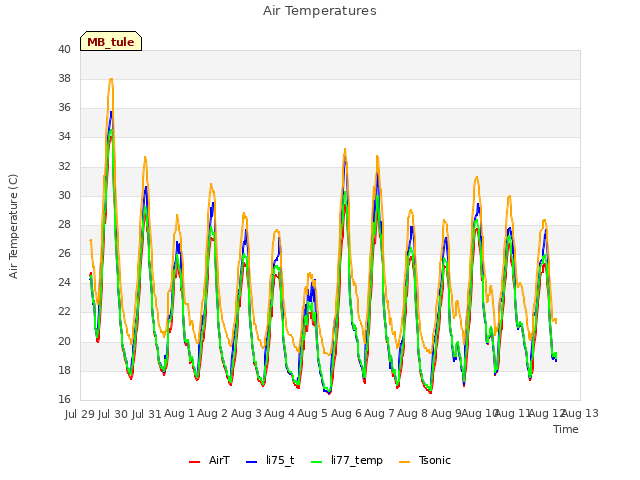Screen dimensions: 640x480
Task: Click the y-axis value 30
Action: [64, 196]
